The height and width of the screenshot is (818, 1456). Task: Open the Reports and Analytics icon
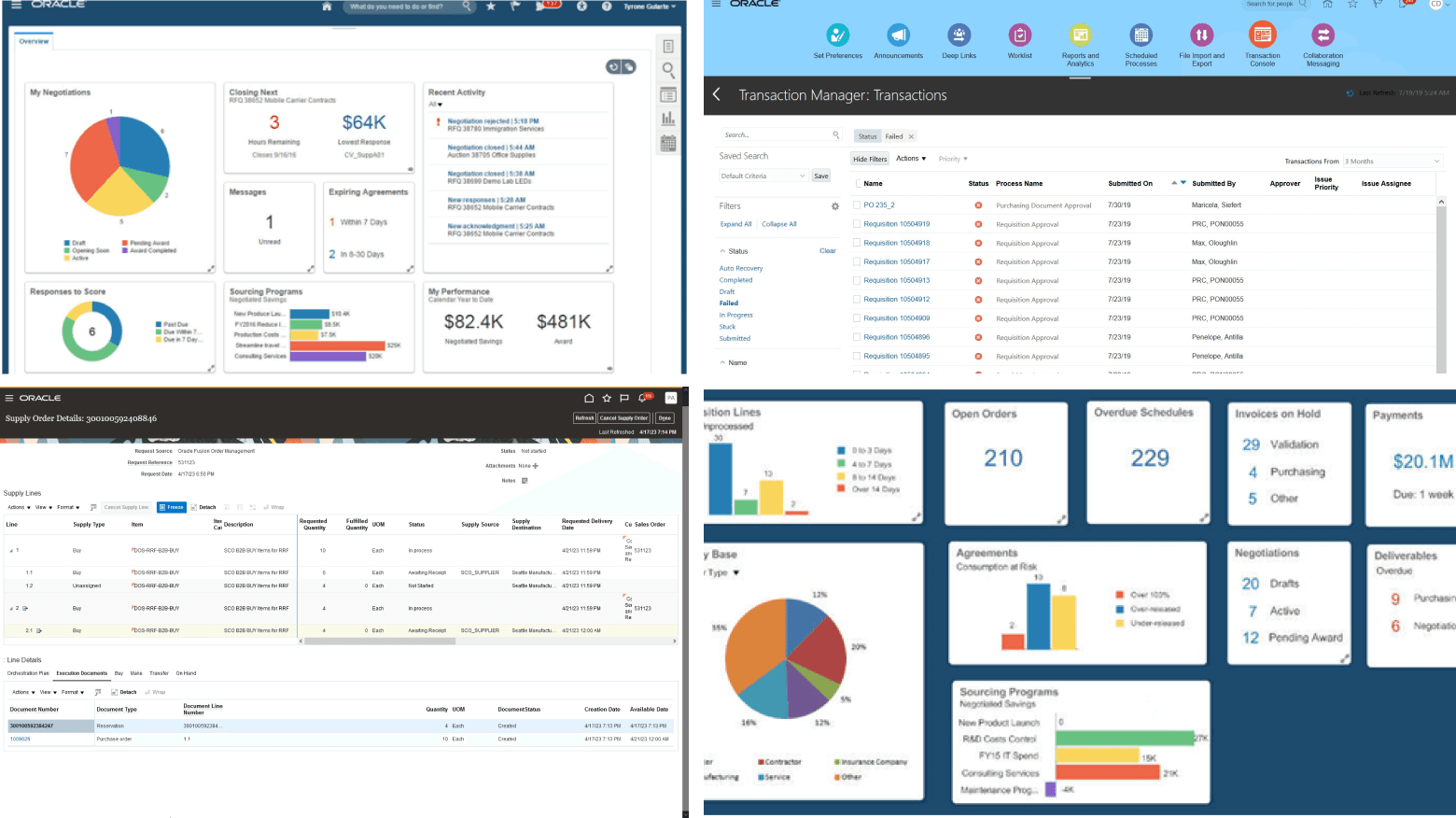pos(1080,35)
